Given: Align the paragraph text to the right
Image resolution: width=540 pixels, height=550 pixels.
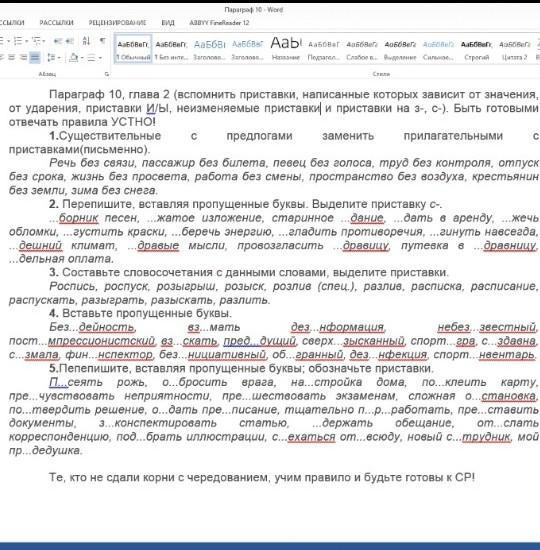Looking at the screenshot, I should click(x=23, y=57).
